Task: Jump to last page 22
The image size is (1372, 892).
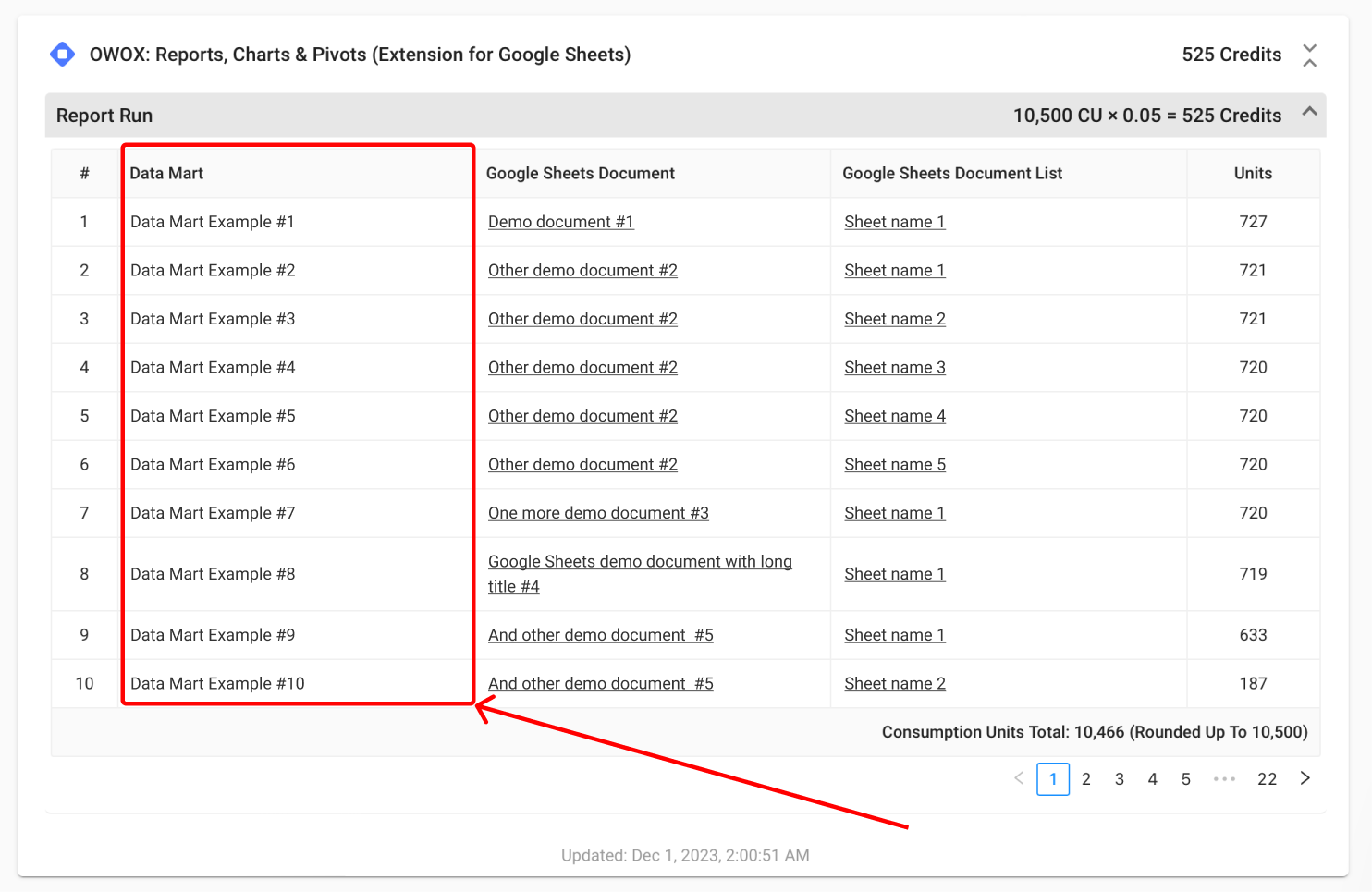Action: click(1267, 779)
